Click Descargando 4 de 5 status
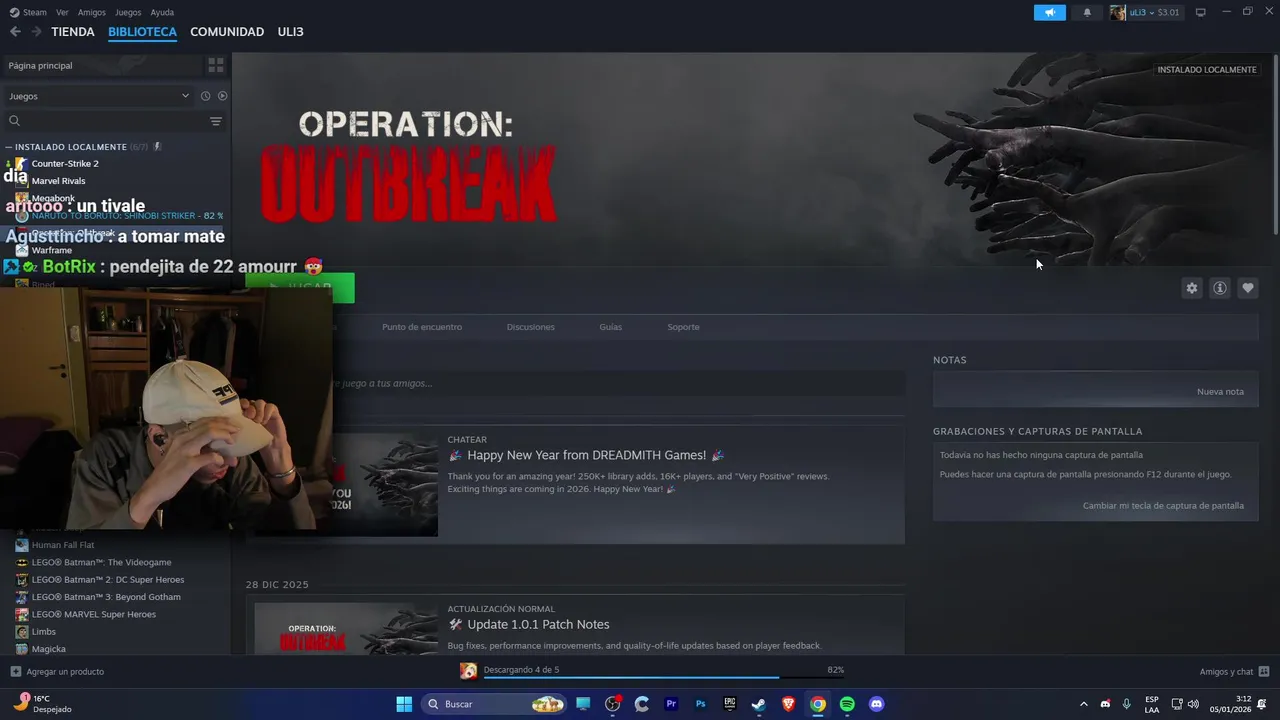 tap(521, 670)
